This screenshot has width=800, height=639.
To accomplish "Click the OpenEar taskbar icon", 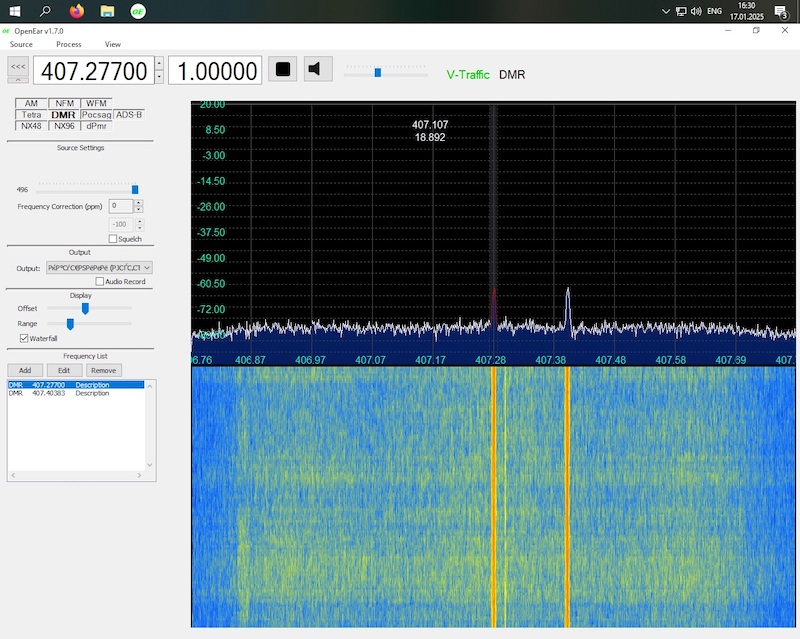I will click(138, 11).
